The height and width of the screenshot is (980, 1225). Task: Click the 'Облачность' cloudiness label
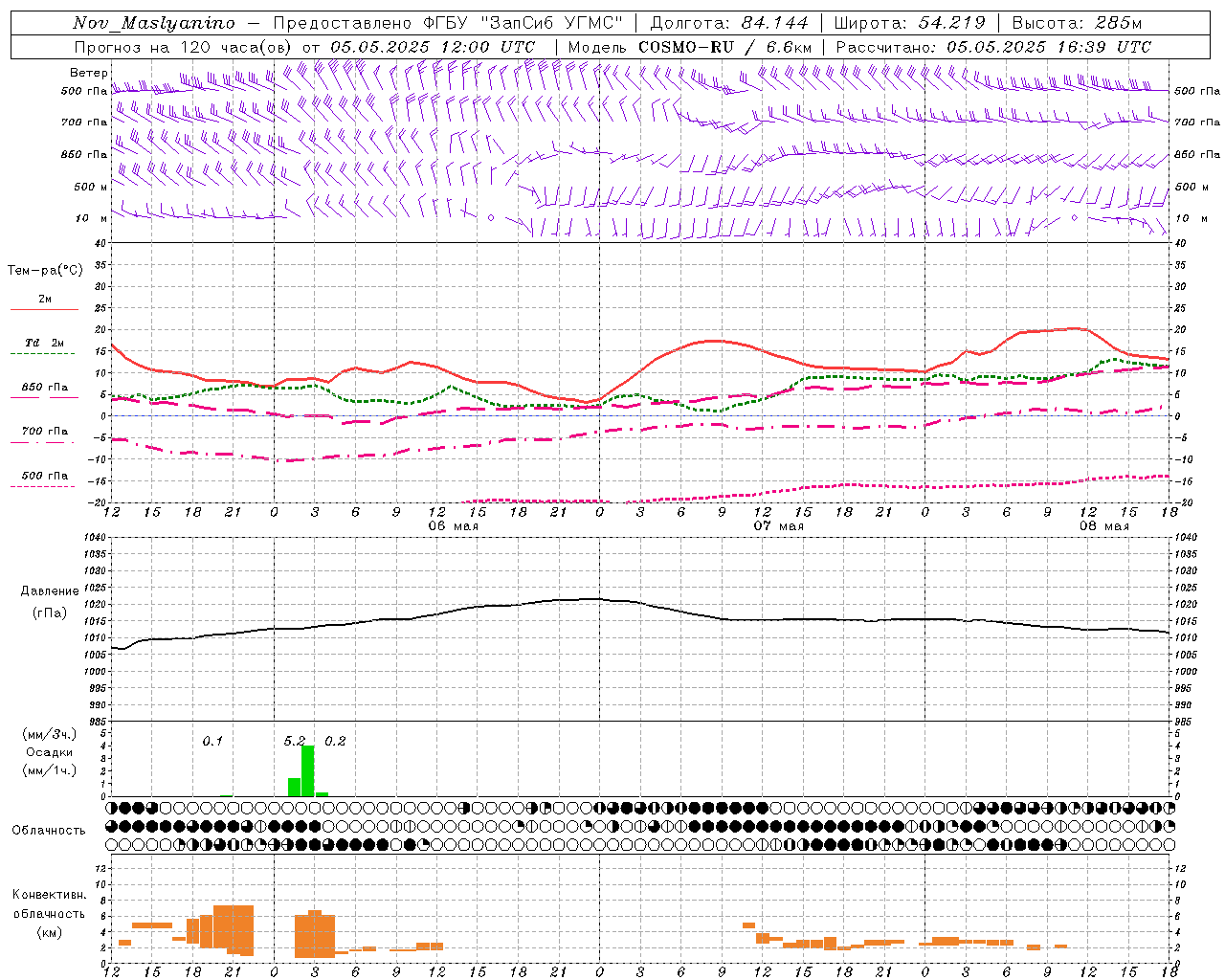pos(49,830)
